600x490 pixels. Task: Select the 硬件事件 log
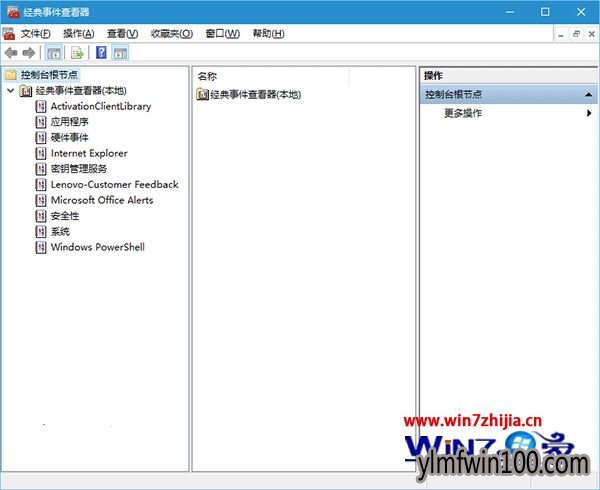(x=70, y=138)
